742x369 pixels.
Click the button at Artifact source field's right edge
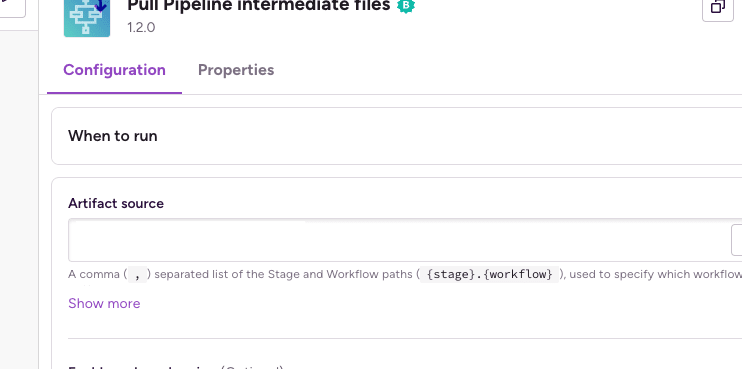tap(737, 240)
